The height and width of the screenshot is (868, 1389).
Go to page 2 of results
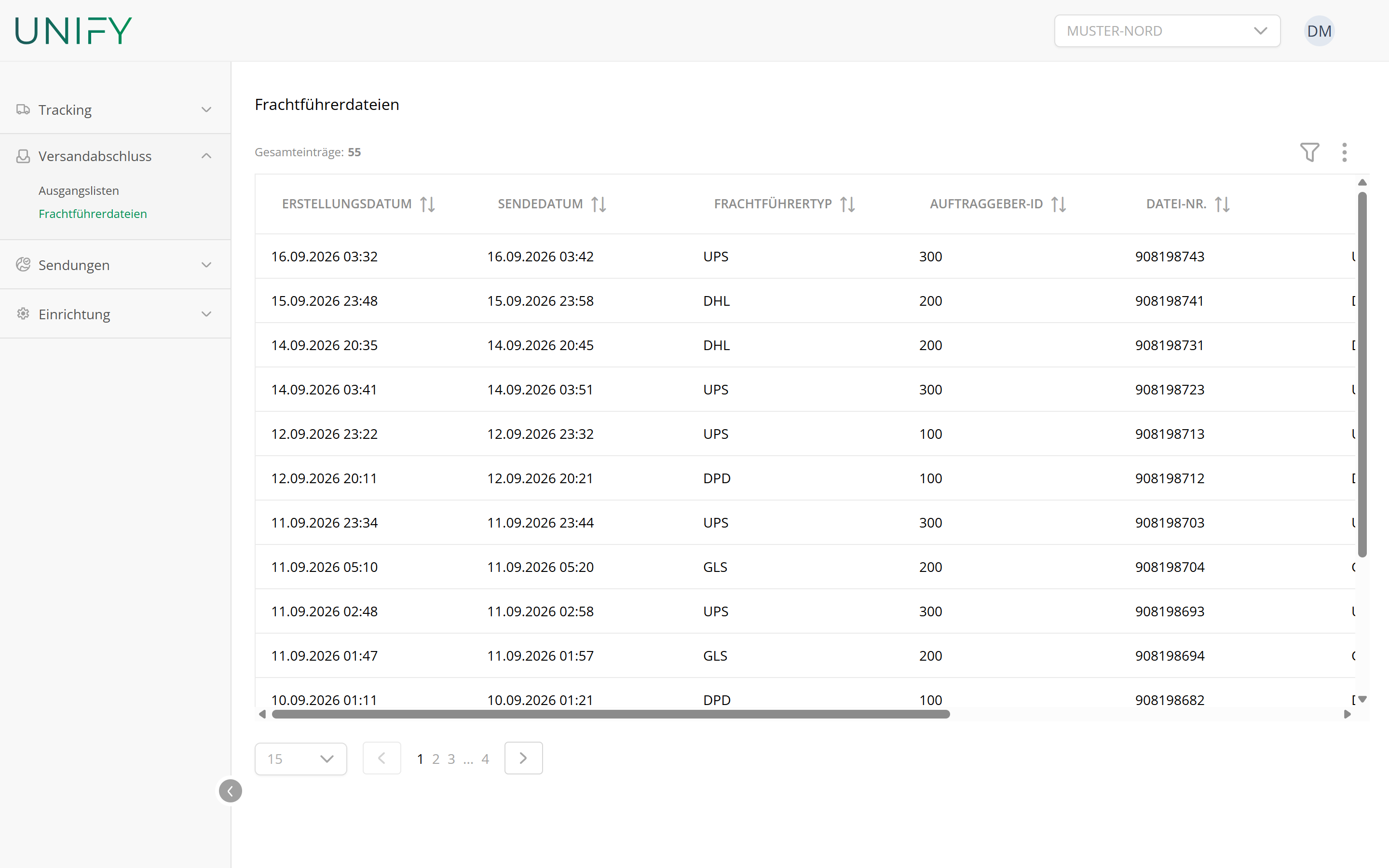[436, 759]
